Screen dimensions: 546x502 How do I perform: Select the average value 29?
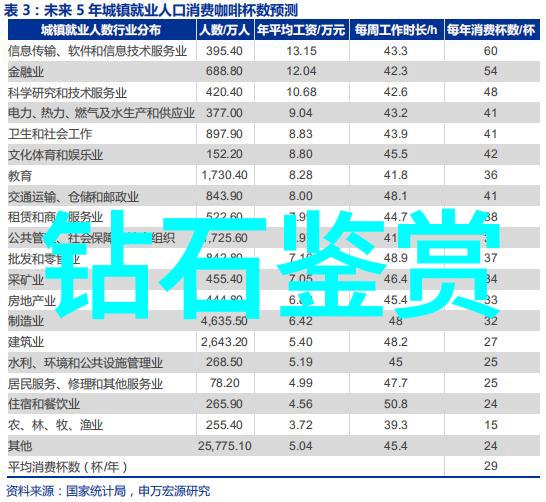click(x=490, y=466)
